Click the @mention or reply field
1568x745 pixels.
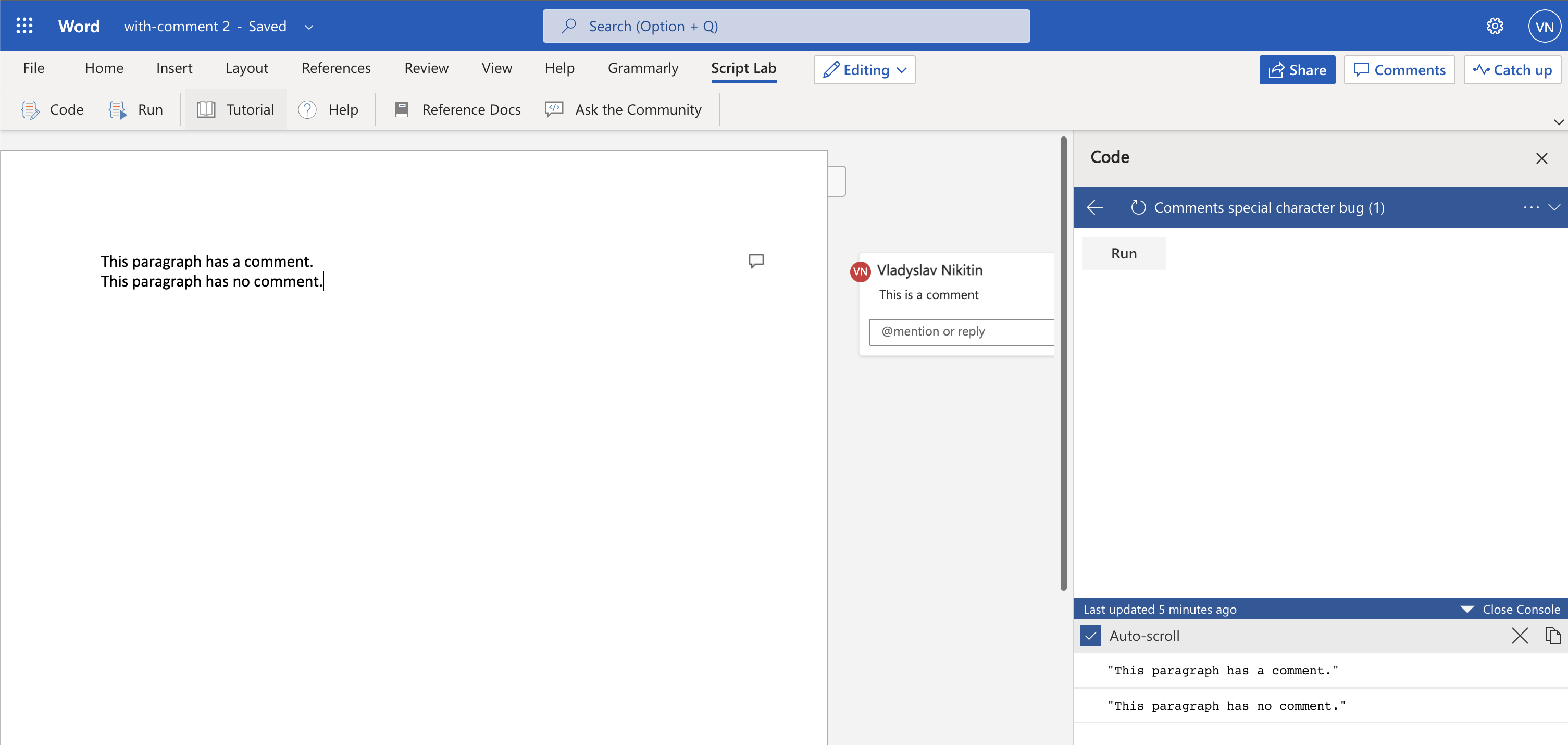pos(962,332)
